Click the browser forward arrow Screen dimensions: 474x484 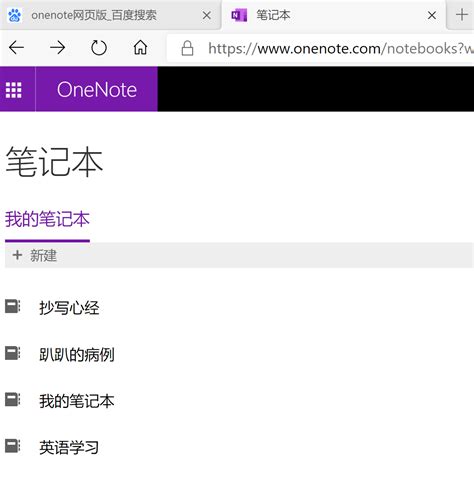pyautogui.click(x=58, y=48)
